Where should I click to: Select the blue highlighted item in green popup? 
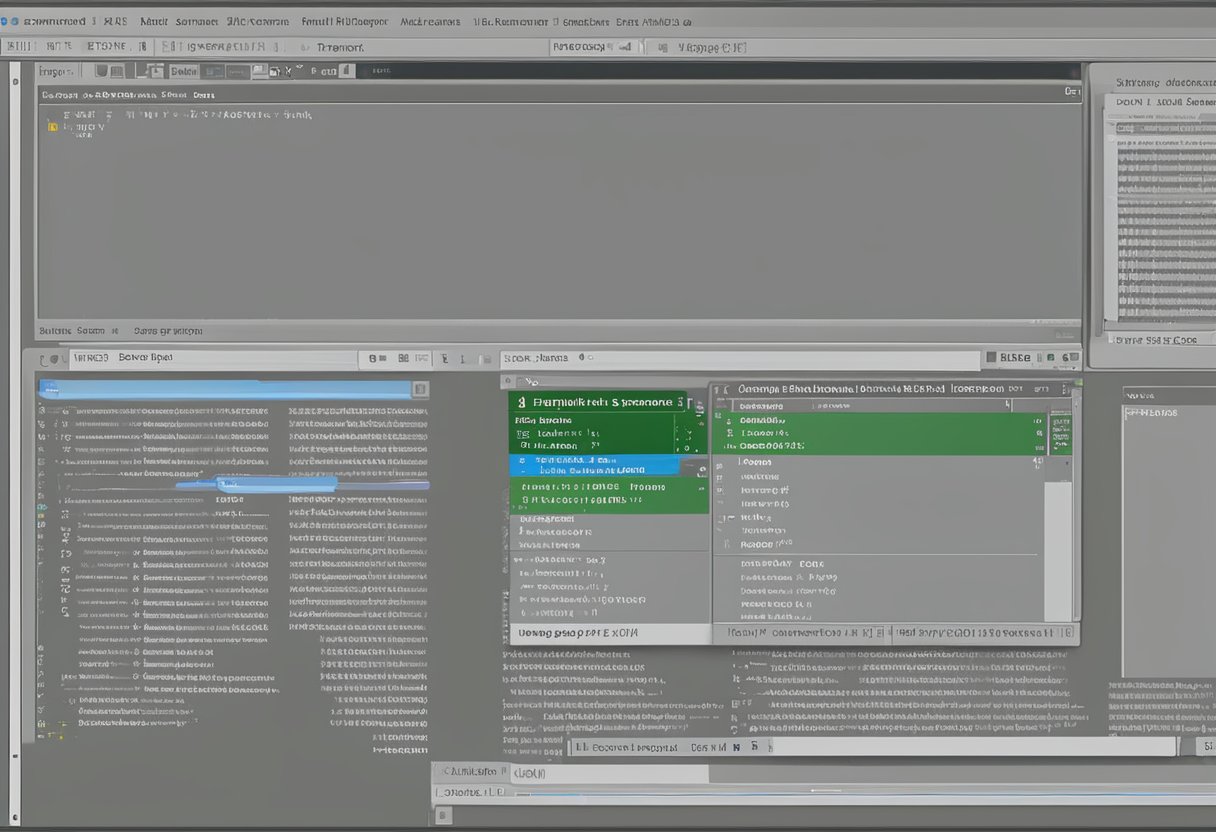594,466
